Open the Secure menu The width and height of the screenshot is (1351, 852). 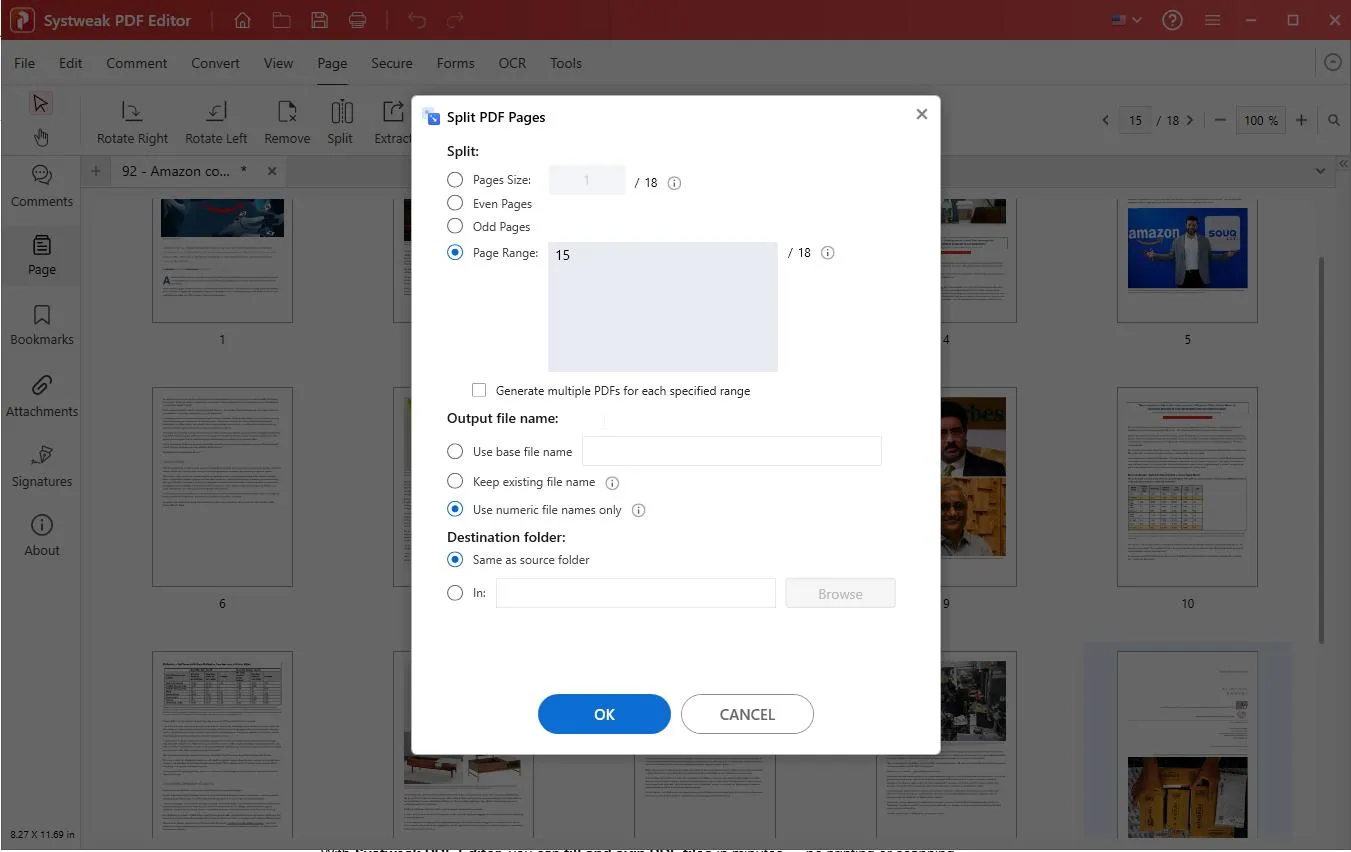[x=391, y=63]
